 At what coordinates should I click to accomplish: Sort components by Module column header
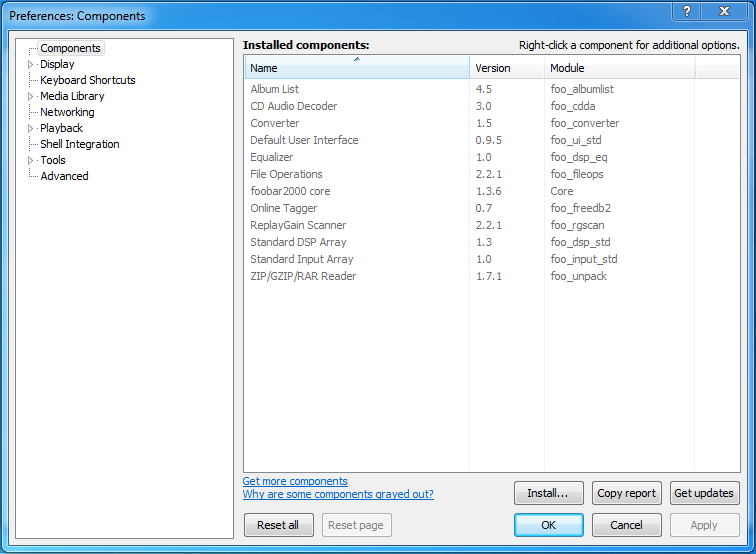[x=620, y=68]
